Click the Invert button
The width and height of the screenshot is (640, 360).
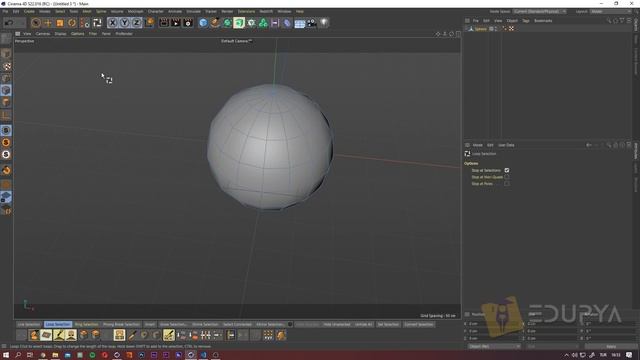tap(150, 324)
